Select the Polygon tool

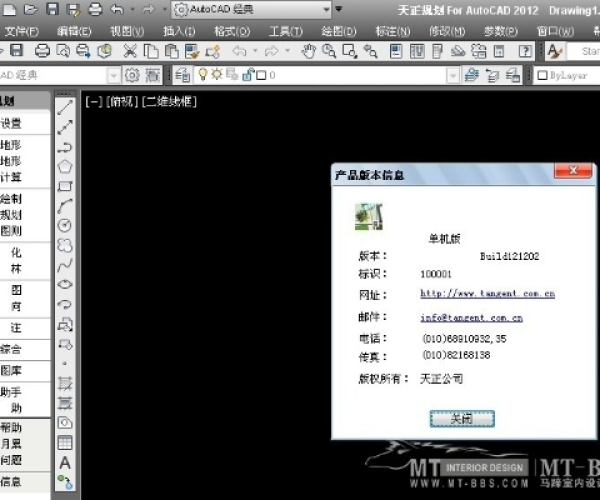coord(65,166)
